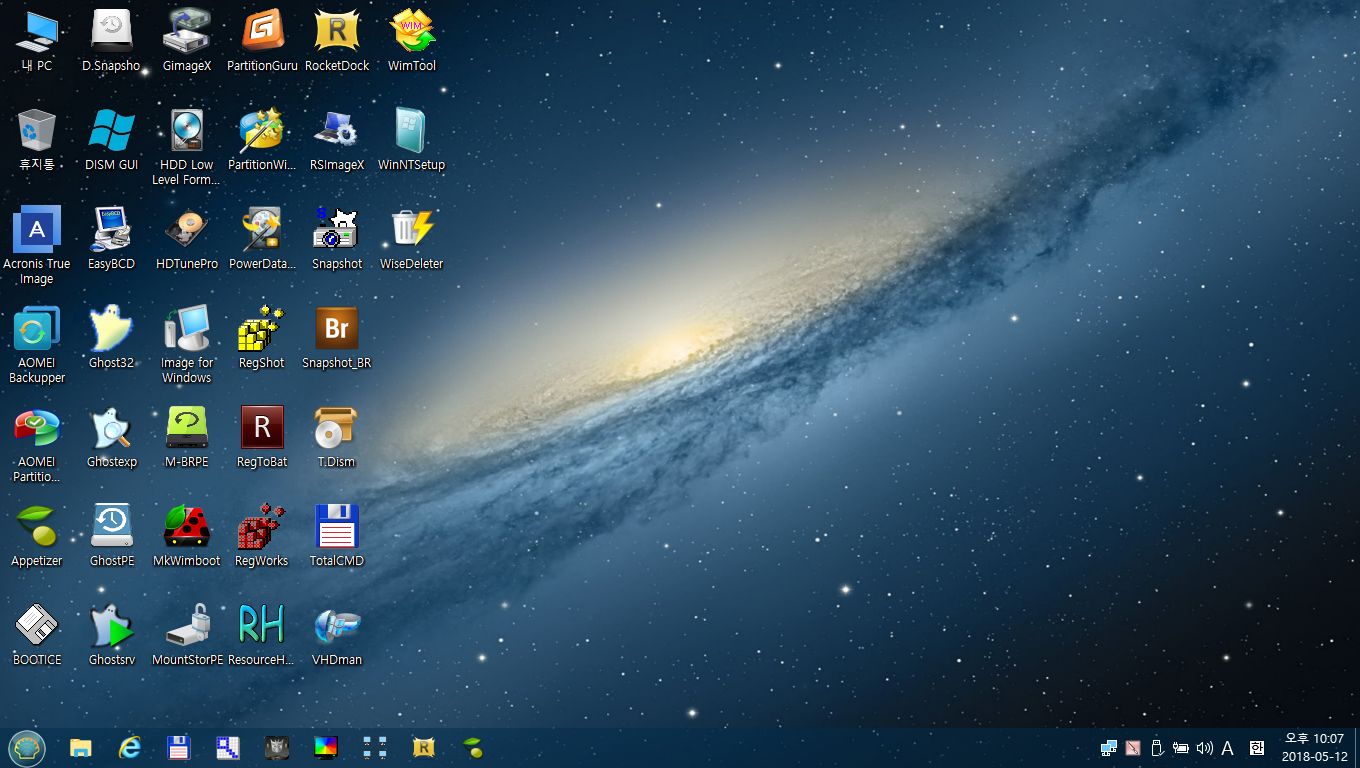Select the AOMEI Partitio... desktop icon
This screenshot has height=768, width=1360.
click(37, 444)
